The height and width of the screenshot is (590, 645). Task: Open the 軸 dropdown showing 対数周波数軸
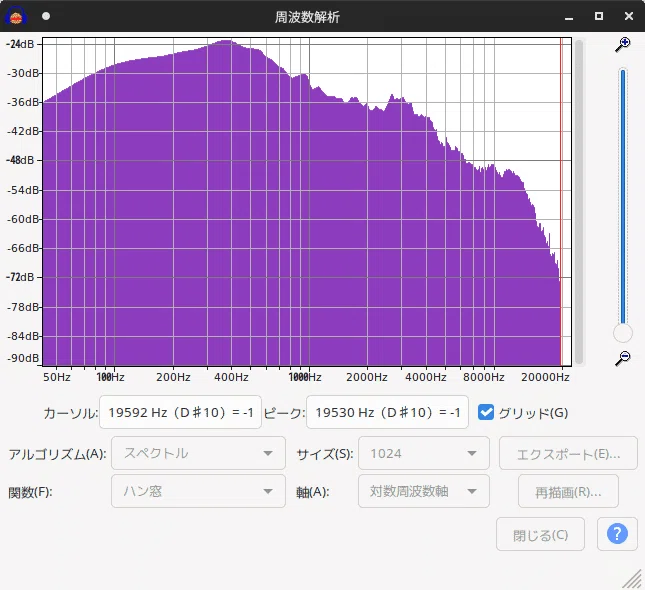[x=424, y=491]
